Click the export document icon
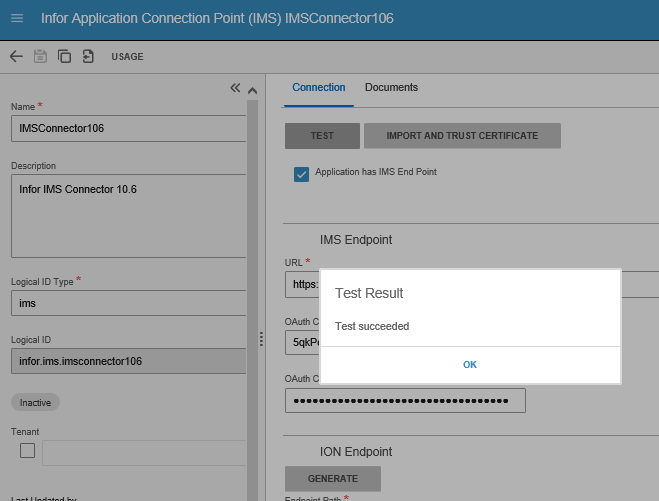659x501 pixels. [88, 56]
